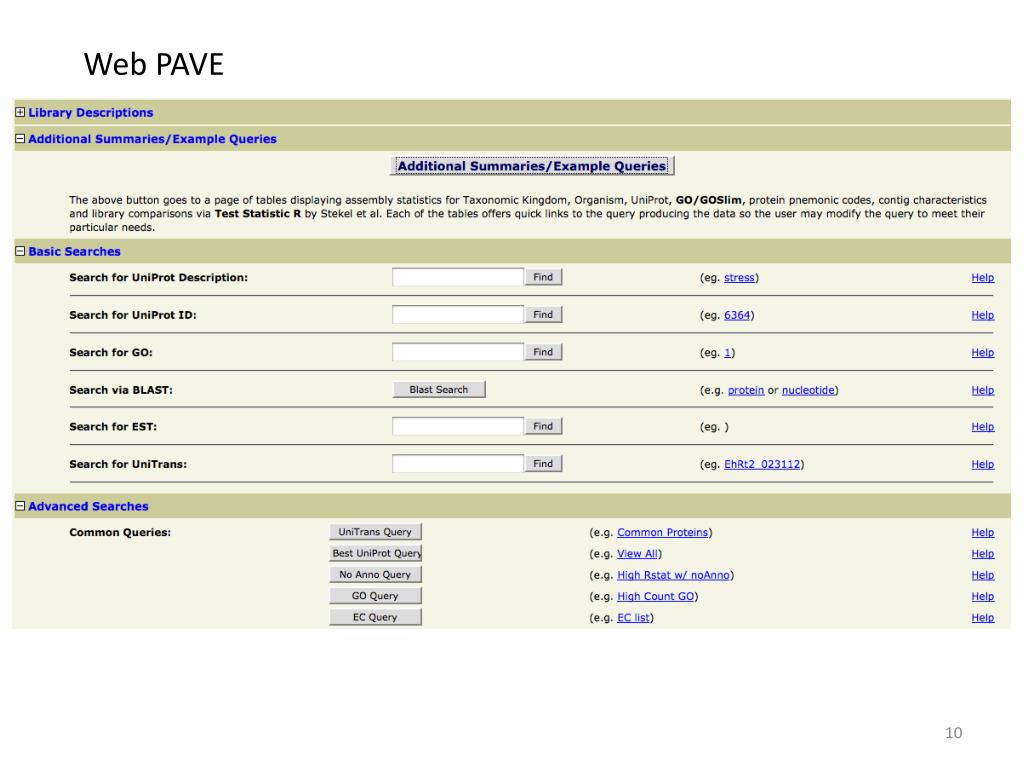The image size is (1024, 768).
Task: Click the Best UniProt Query button
Action: click(376, 553)
